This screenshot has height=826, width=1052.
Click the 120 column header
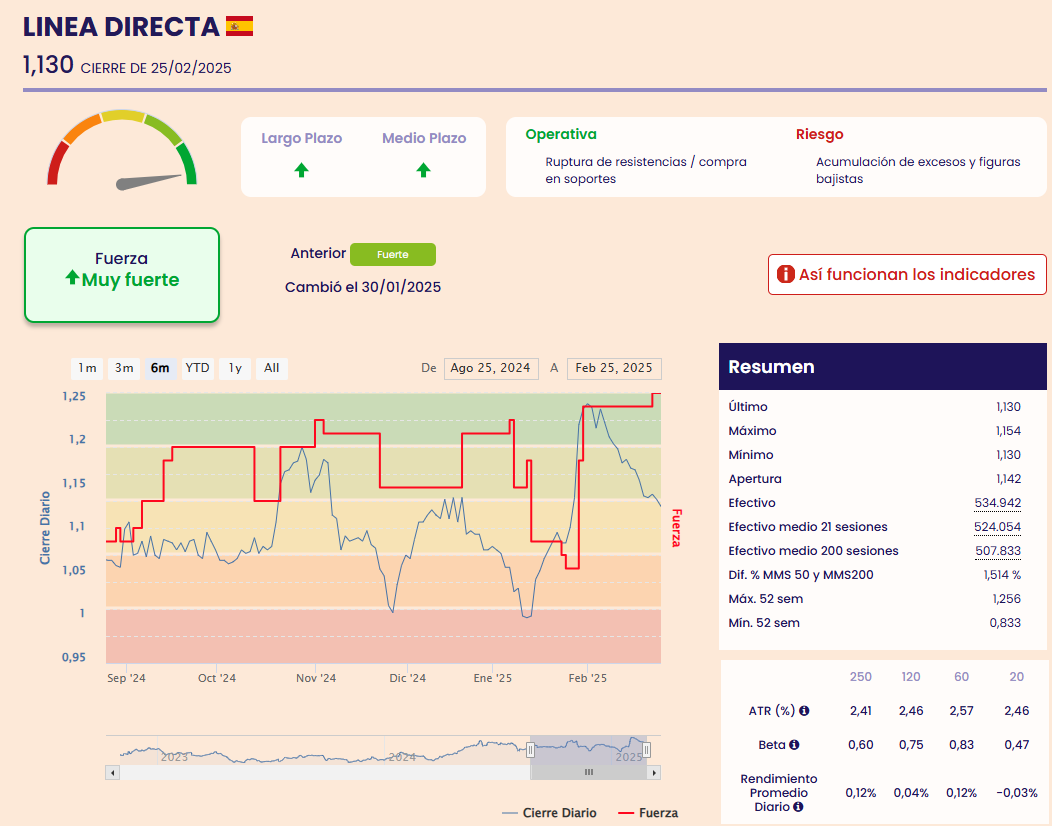click(x=911, y=677)
